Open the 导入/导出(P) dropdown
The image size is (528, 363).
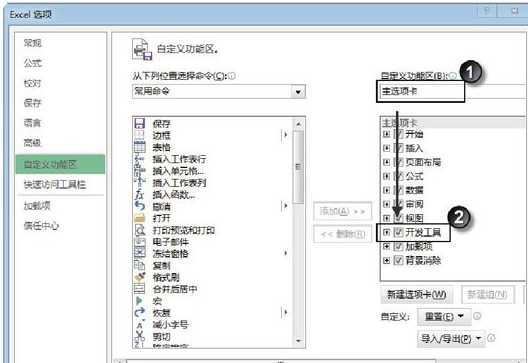[451, 338]
